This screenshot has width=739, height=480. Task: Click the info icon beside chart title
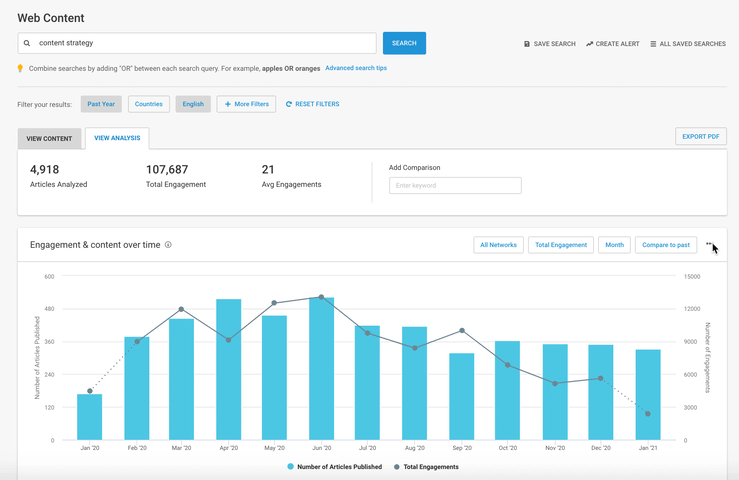(168, 245)
